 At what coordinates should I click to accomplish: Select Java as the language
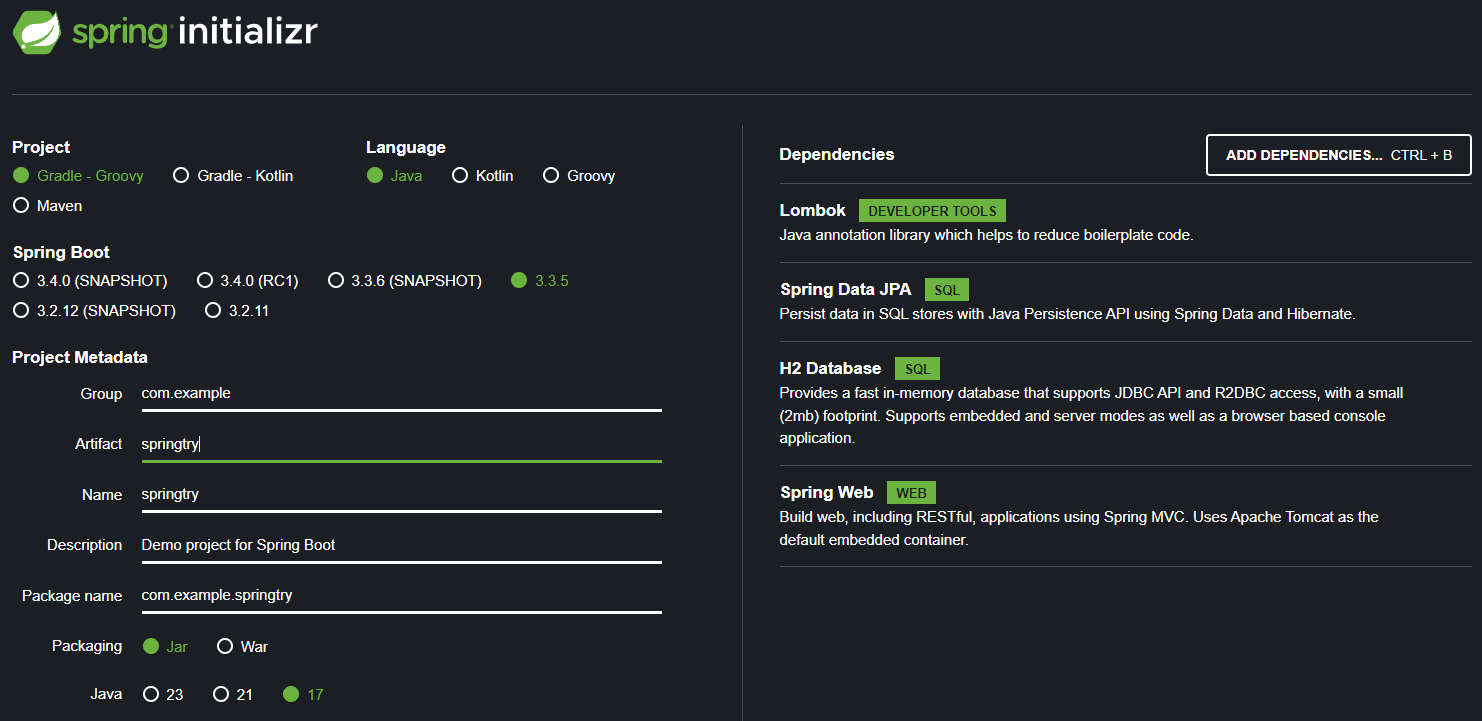point(394,176)
